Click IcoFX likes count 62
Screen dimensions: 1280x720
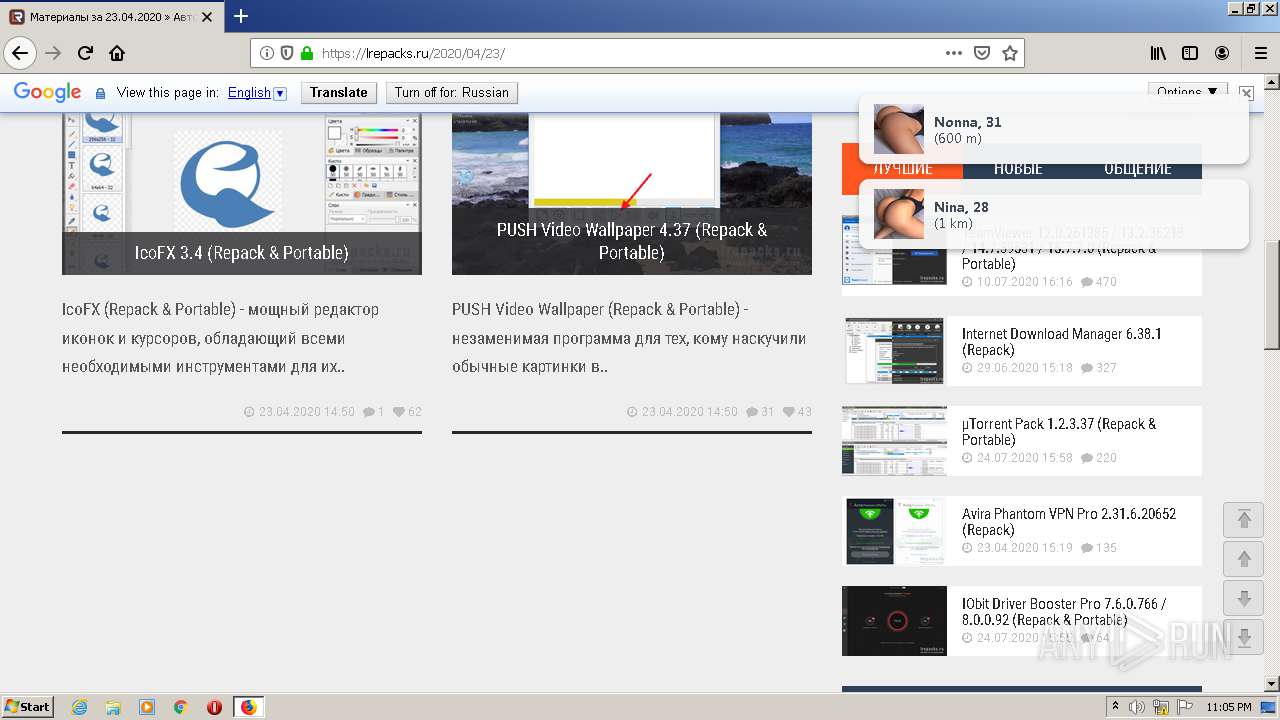click(407, 411)
